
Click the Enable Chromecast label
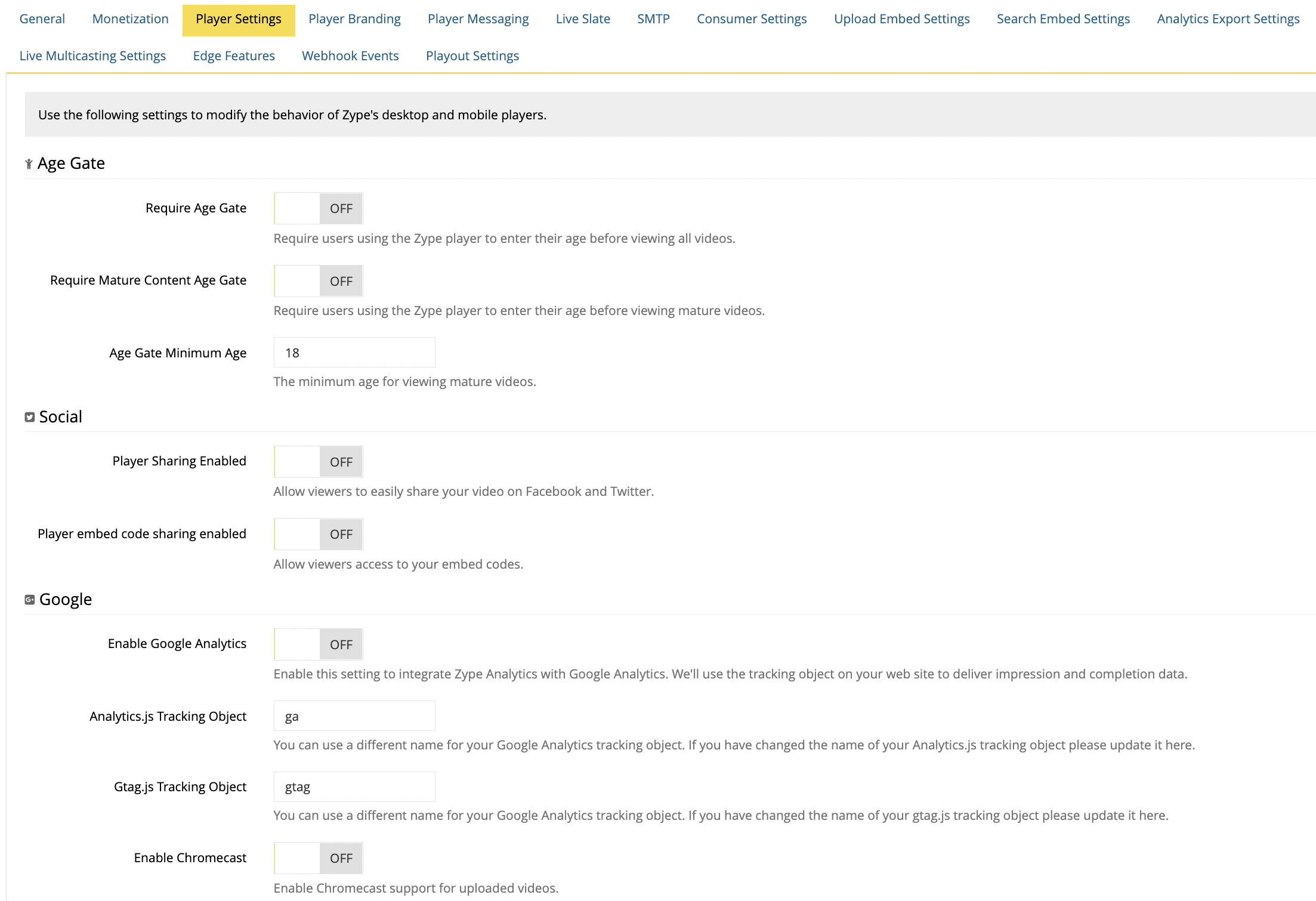(190, 858)
